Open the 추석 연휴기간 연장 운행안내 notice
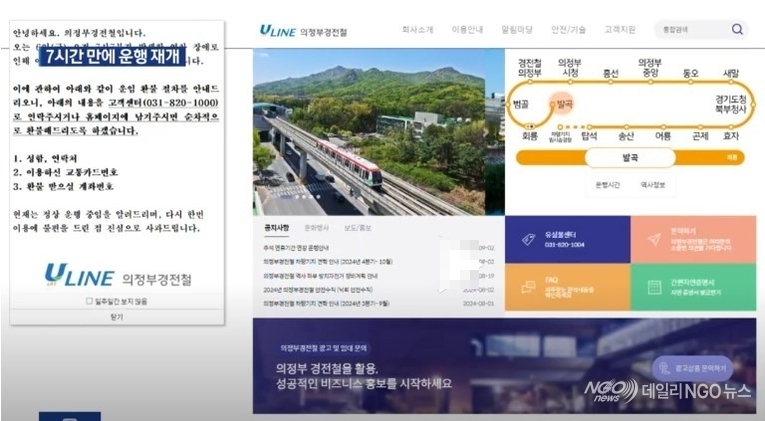The height and width of the screenshot is (421, 765). pyautogui.click(x=296, y=248)
